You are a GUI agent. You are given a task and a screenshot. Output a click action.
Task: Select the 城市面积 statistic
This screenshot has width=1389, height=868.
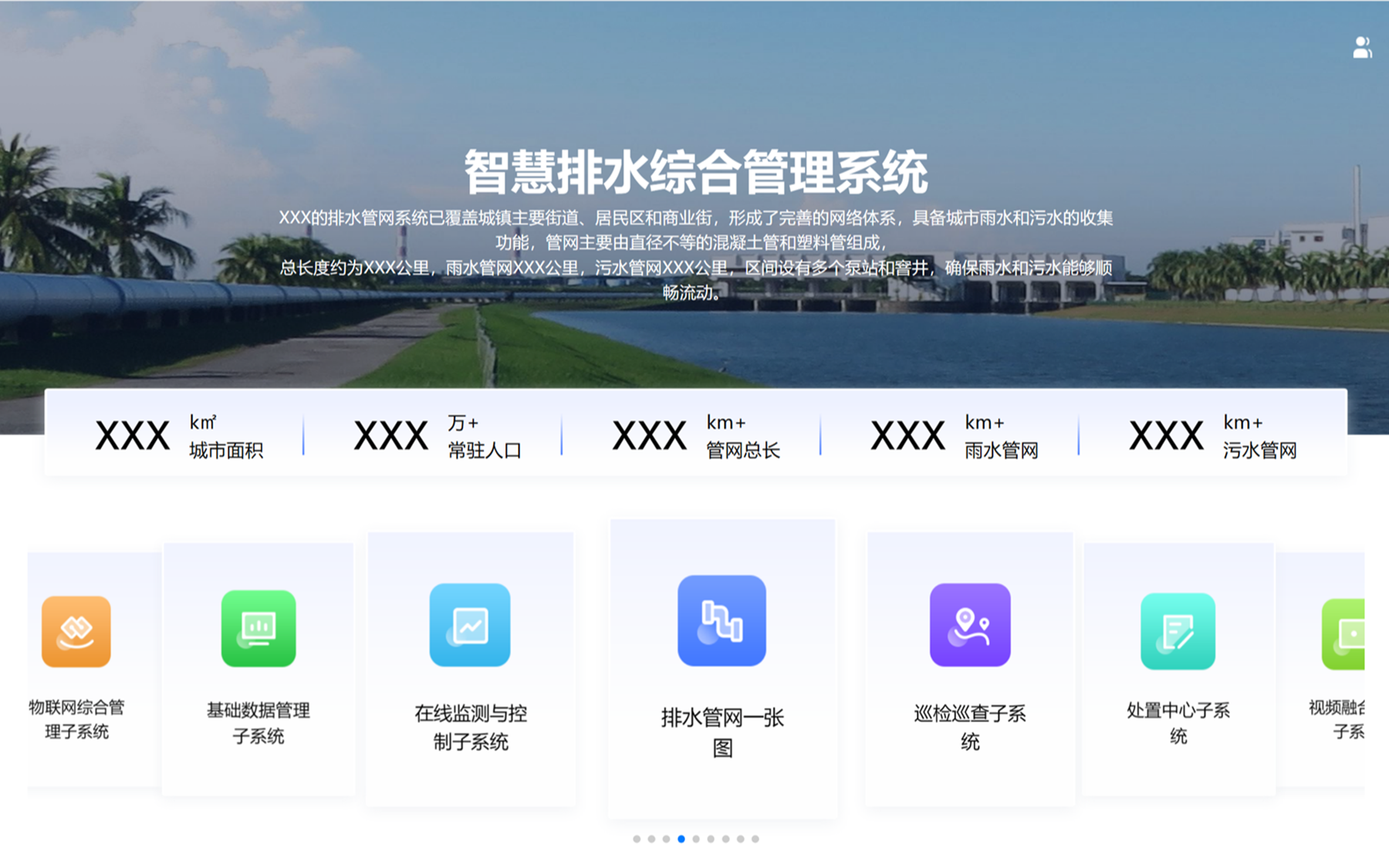pyautogui.click(x=179, y=436)
